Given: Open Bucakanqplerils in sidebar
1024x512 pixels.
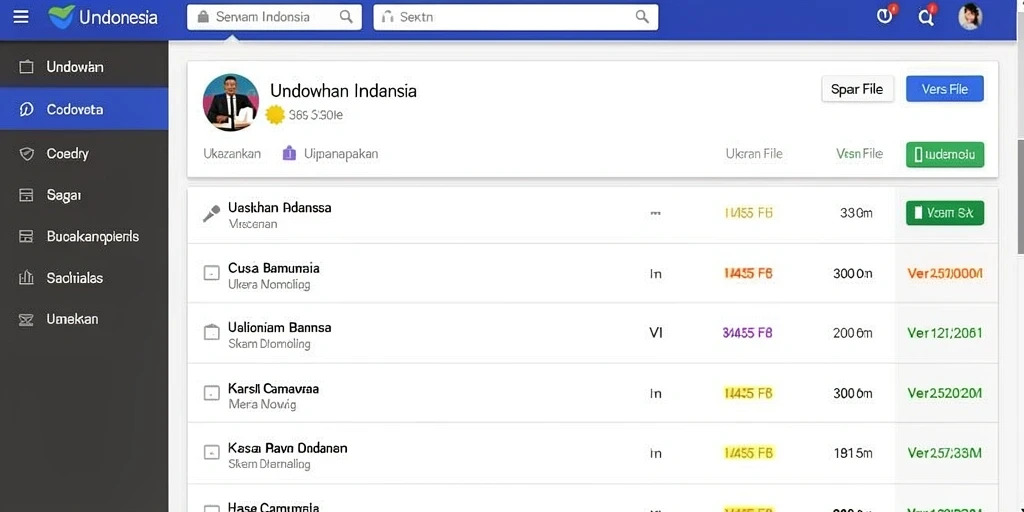Looking at the screenshot, I should (x=84, y=236).
